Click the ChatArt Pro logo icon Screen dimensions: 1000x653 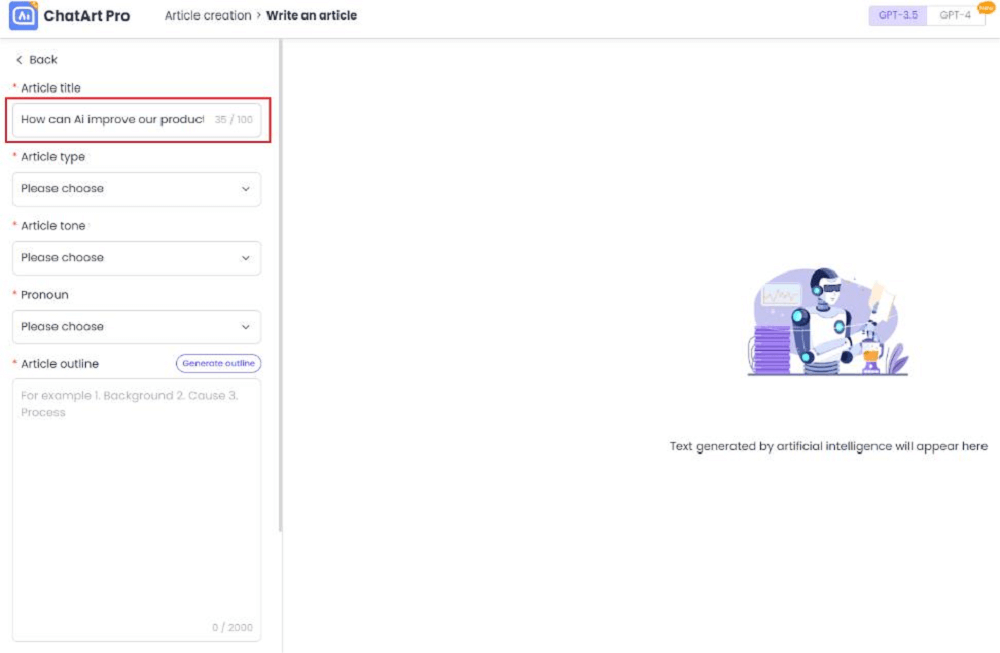pyautogui.click(x=23, y=15)
